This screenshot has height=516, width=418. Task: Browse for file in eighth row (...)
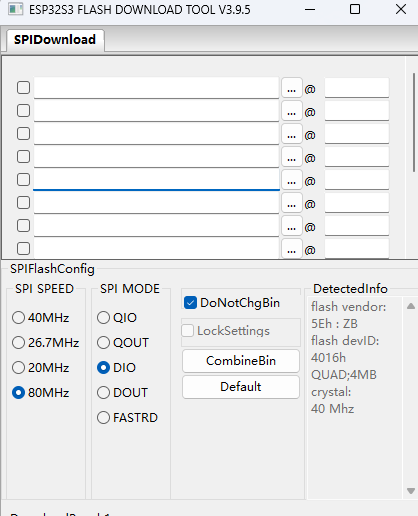[292, 249]
